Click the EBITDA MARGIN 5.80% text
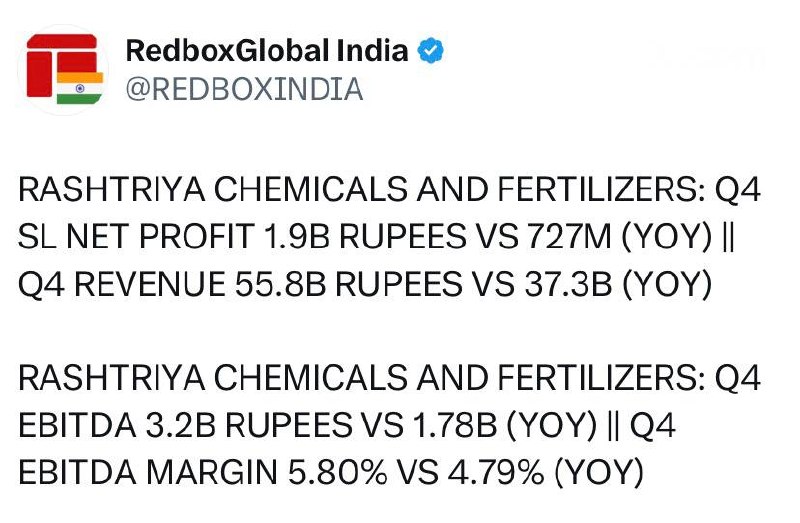Viewport: 800px width, 523px height. [203, 472]
